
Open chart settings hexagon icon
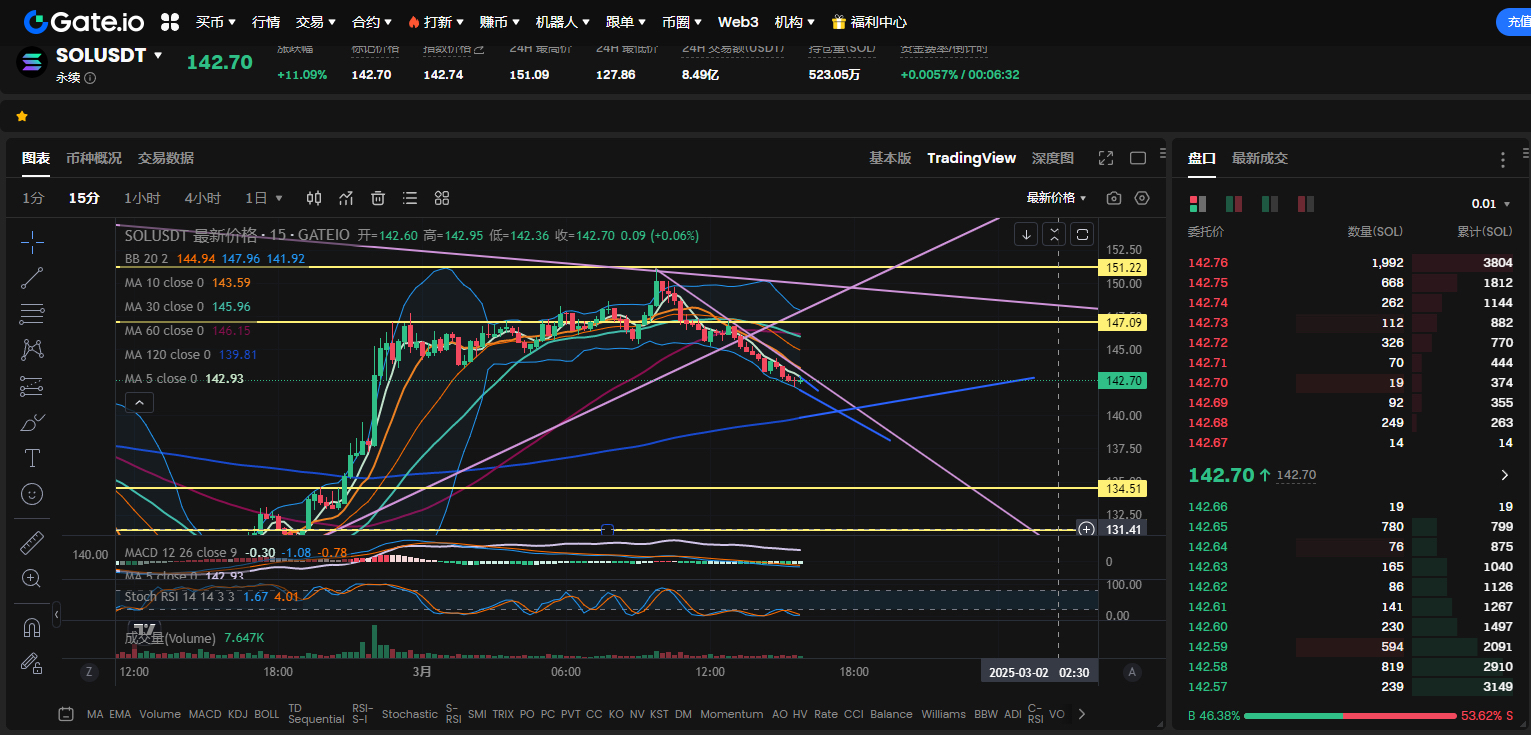pos(1143,198)
